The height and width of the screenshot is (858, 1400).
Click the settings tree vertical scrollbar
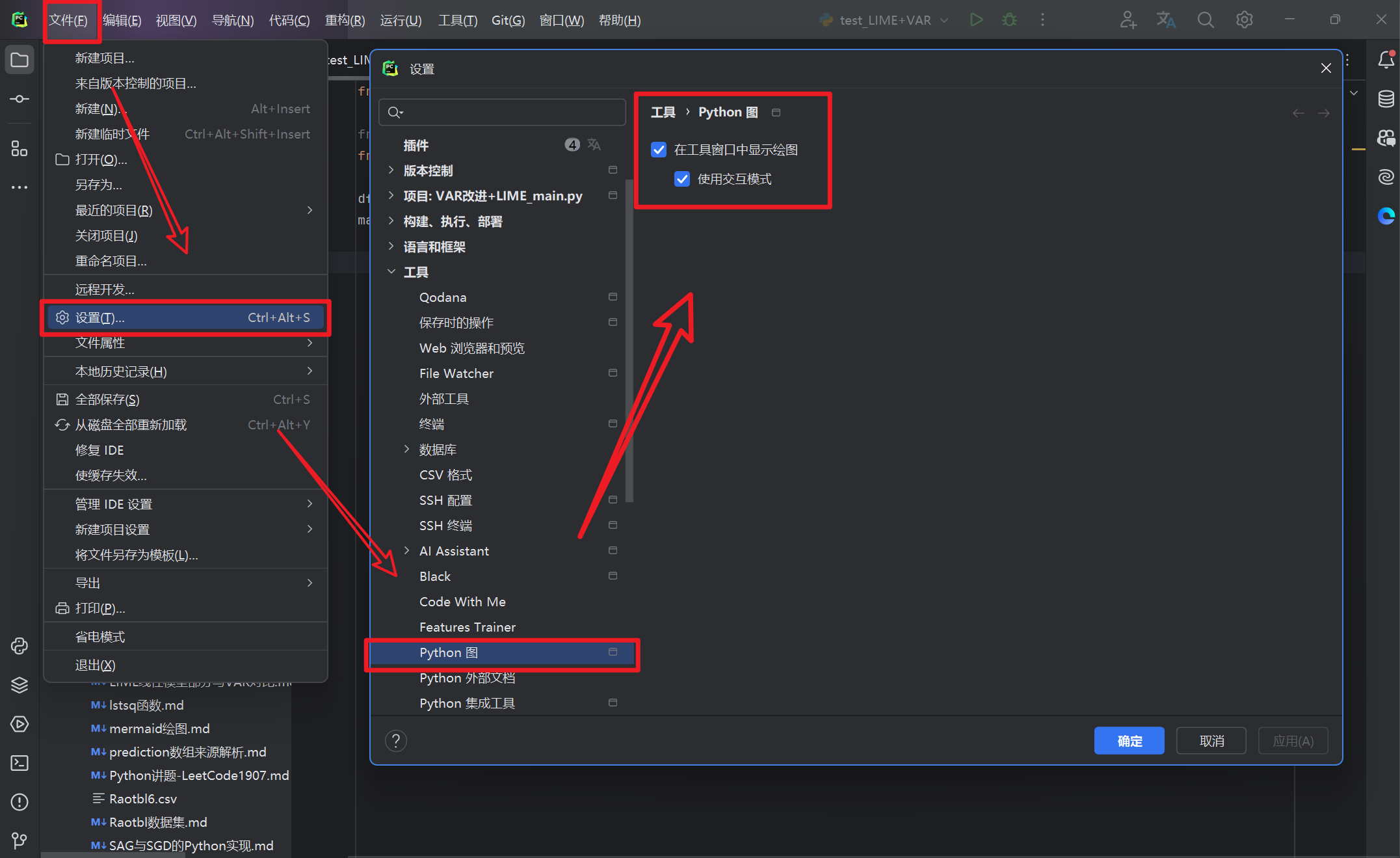click(629, 340)
